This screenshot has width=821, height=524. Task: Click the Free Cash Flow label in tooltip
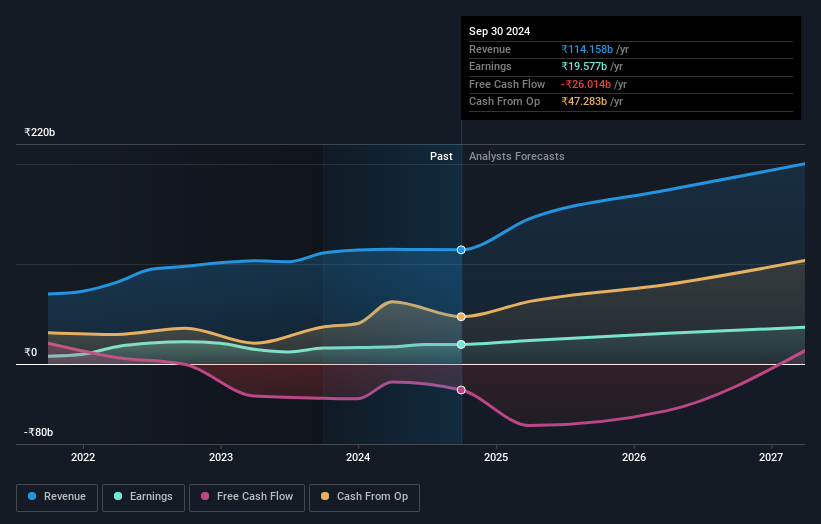click(507, 84)
